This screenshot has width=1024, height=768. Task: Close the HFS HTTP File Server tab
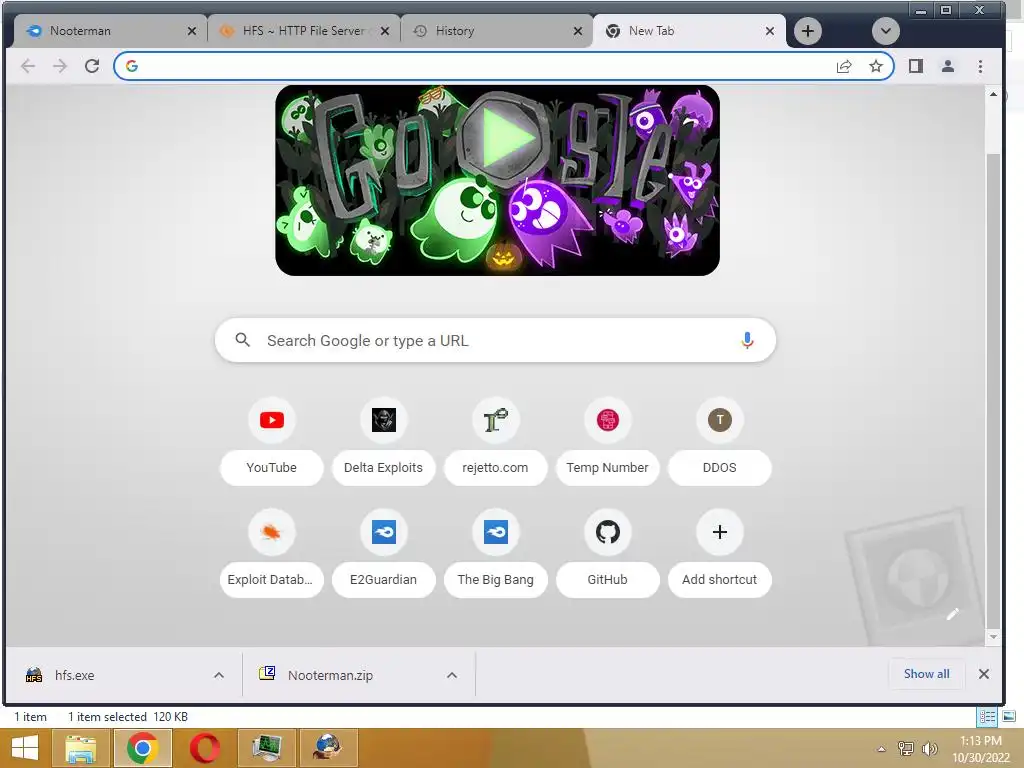[x=385, y=31]
